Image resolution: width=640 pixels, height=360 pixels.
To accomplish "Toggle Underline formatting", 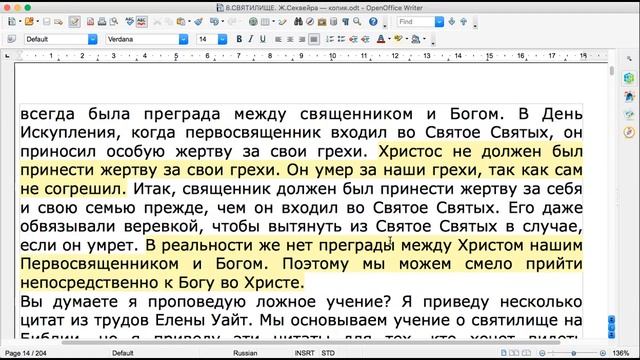I will point(262,39).
